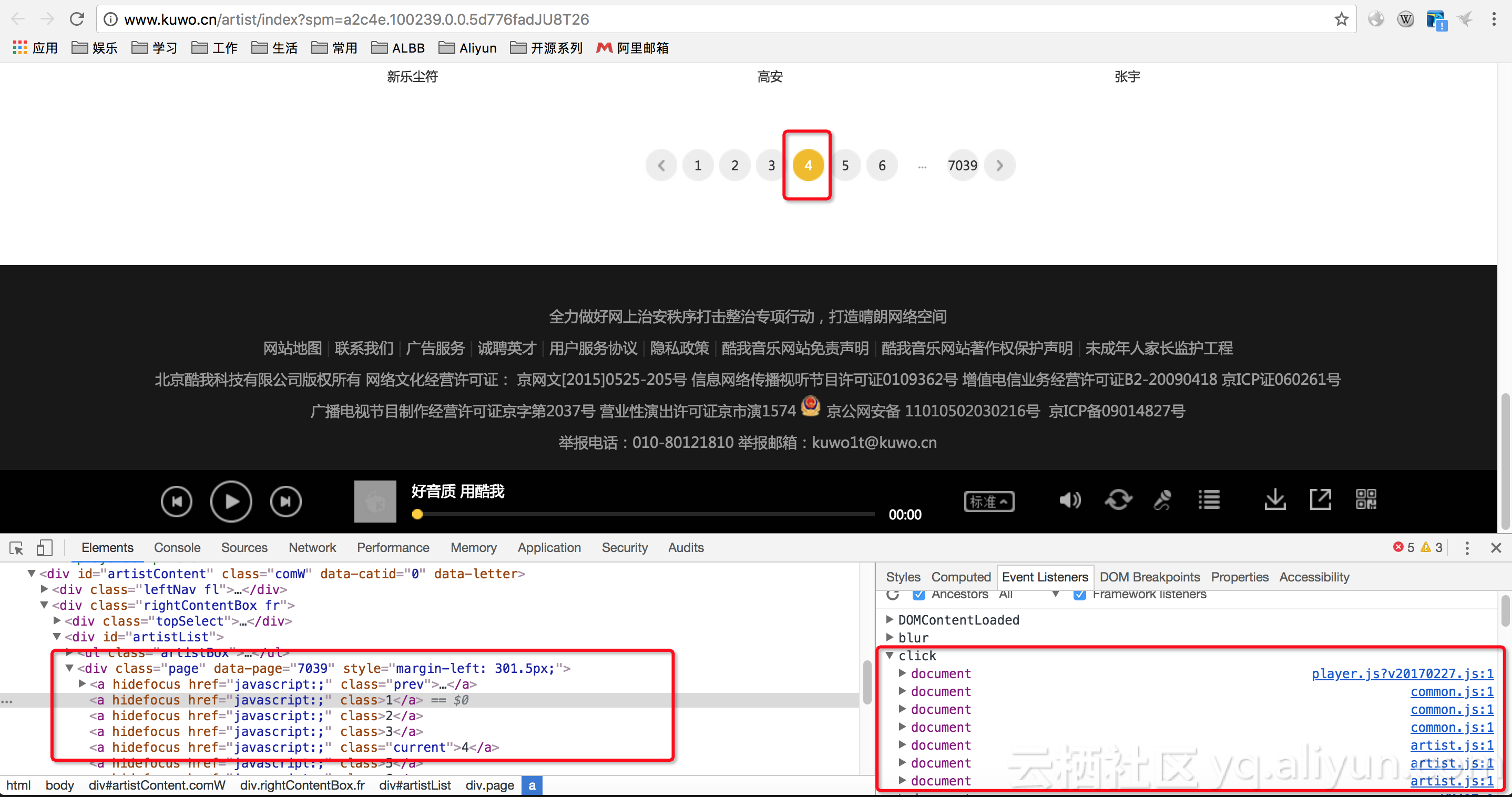This screenshot has width=1512, height=797.
Task: Uncheck the Framework listeners checkbox
Action: (1079, 595)
